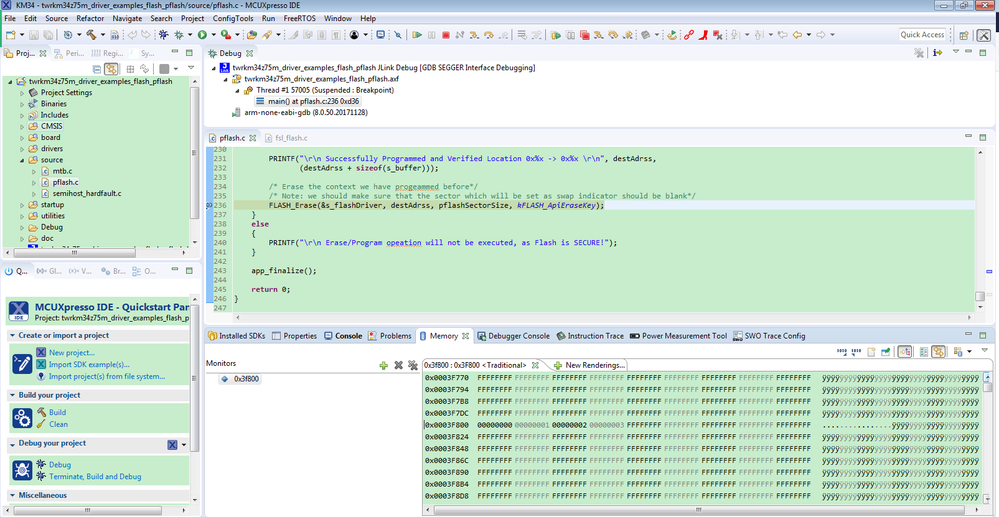The height and width of the screenshot is (517, 999).
Task: Click memory row address 0x0003F800
Action: tap(447, 425)
